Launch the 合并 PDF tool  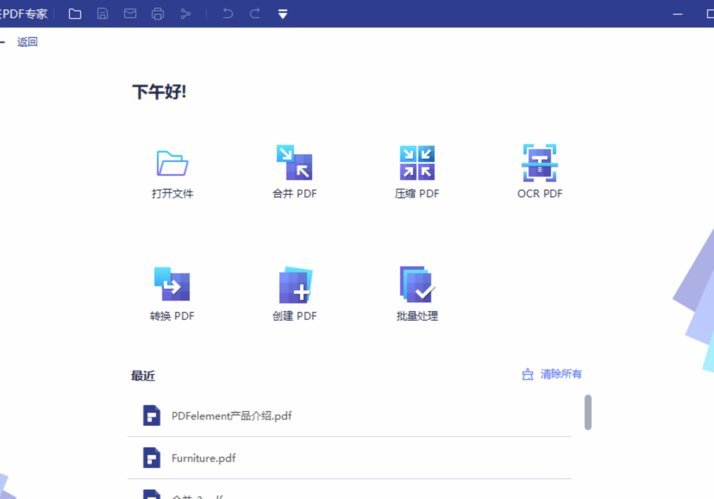(x=295, y=172)
